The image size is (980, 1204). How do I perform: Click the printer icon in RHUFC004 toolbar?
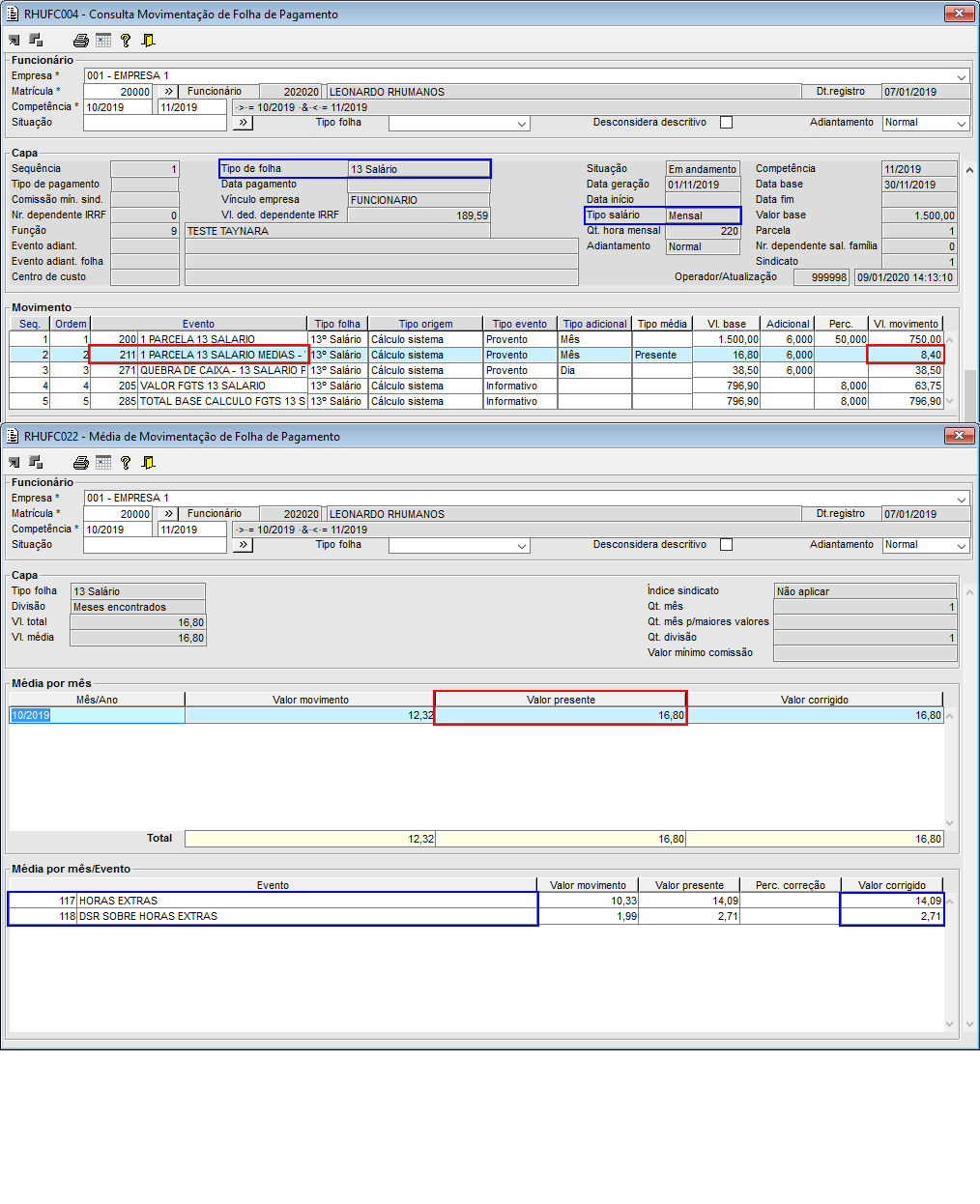(x=81, y=41)
